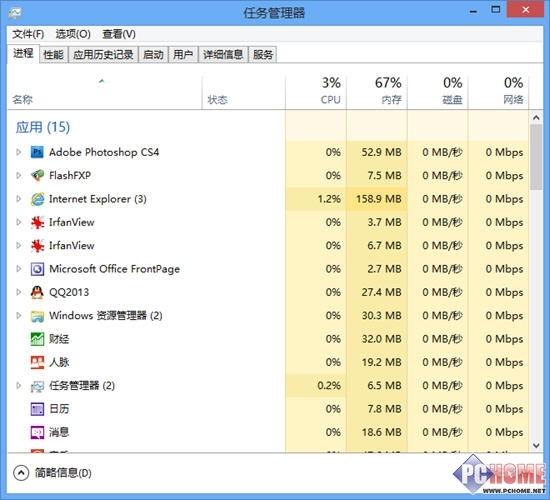
Task: Select the QQ2013 row name
Action: (x=69, y=292)
